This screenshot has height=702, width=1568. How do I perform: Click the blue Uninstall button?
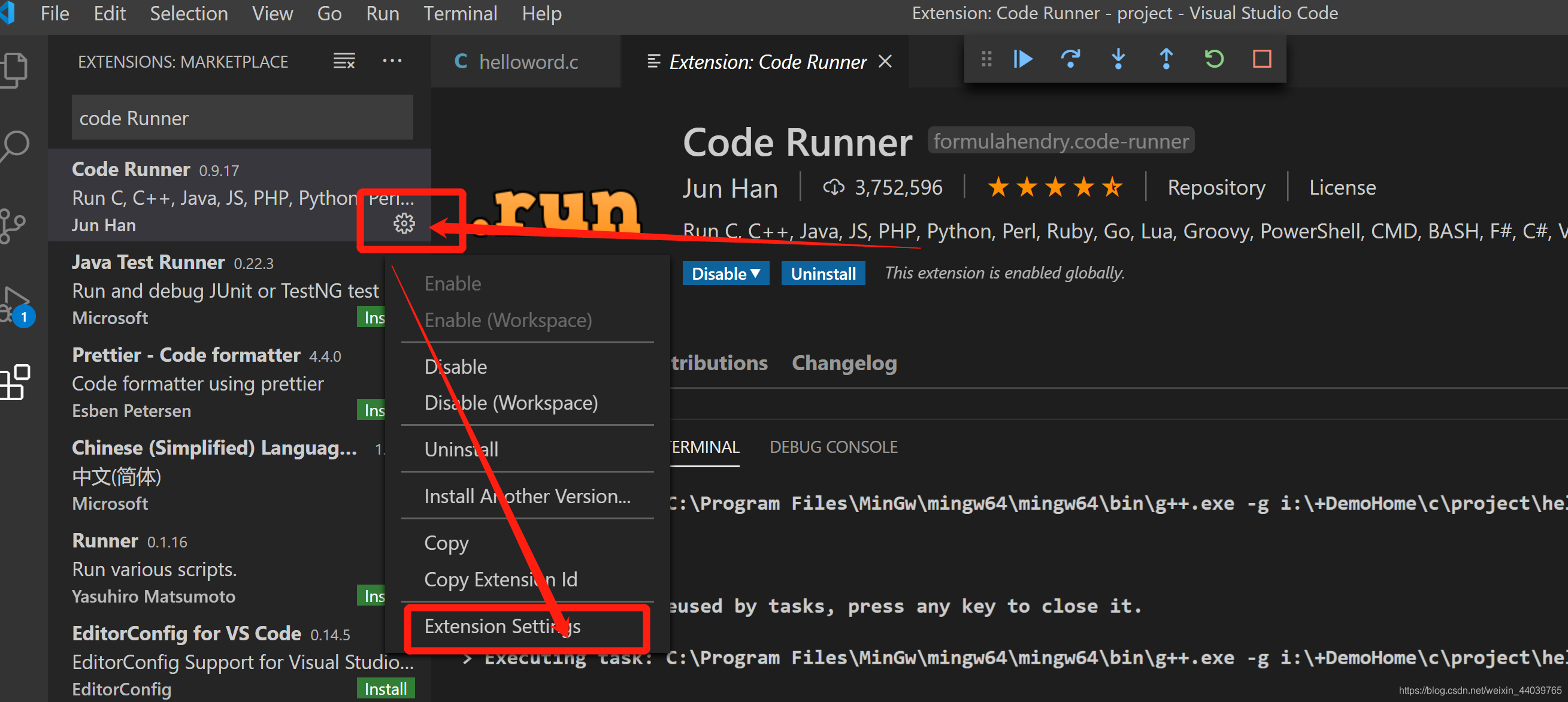822,273
